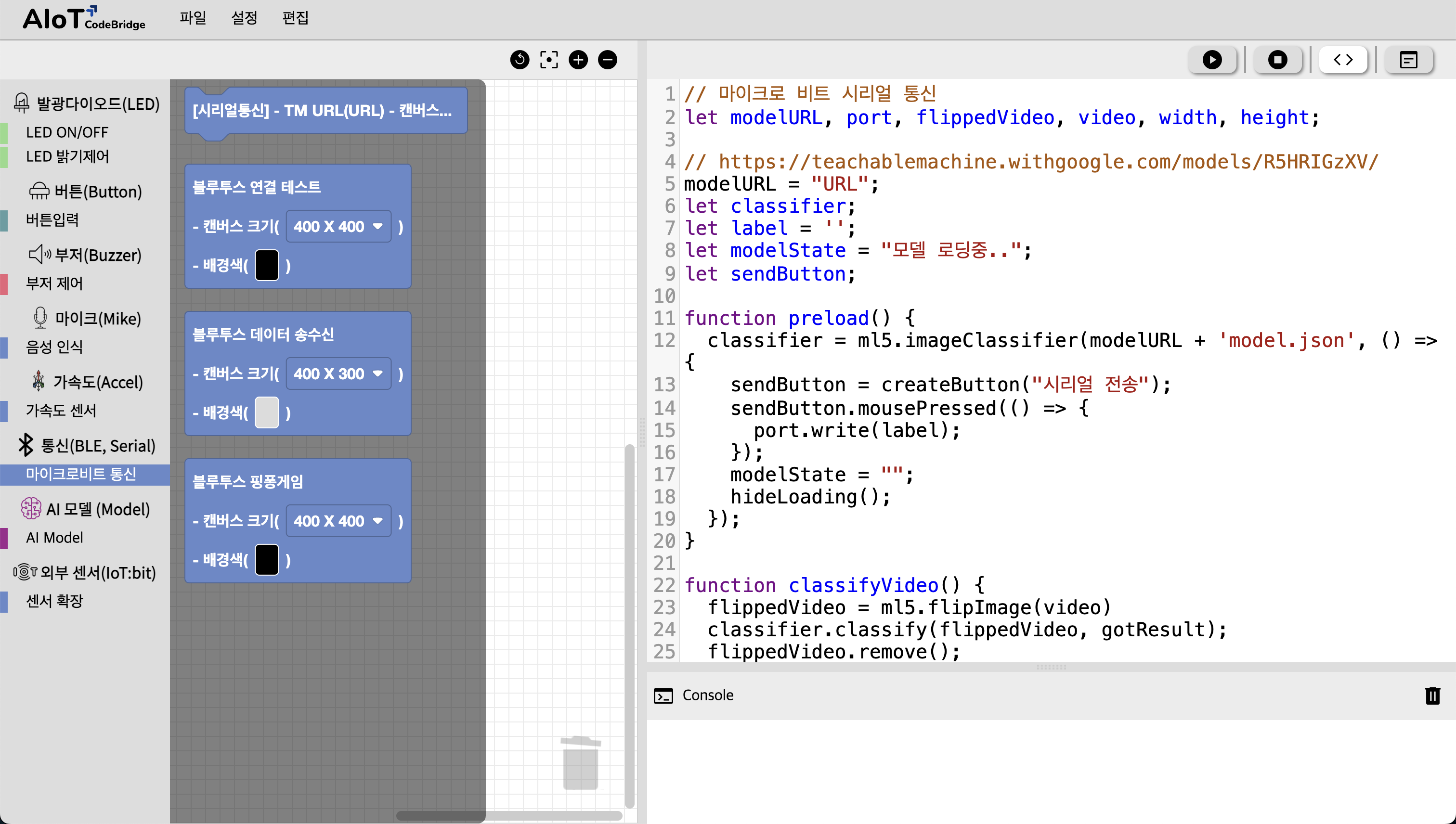This screenshot has width=1456, height=824.
Task: Select 마이크로비트 통신 category
Action: click(x=85, y=474)
